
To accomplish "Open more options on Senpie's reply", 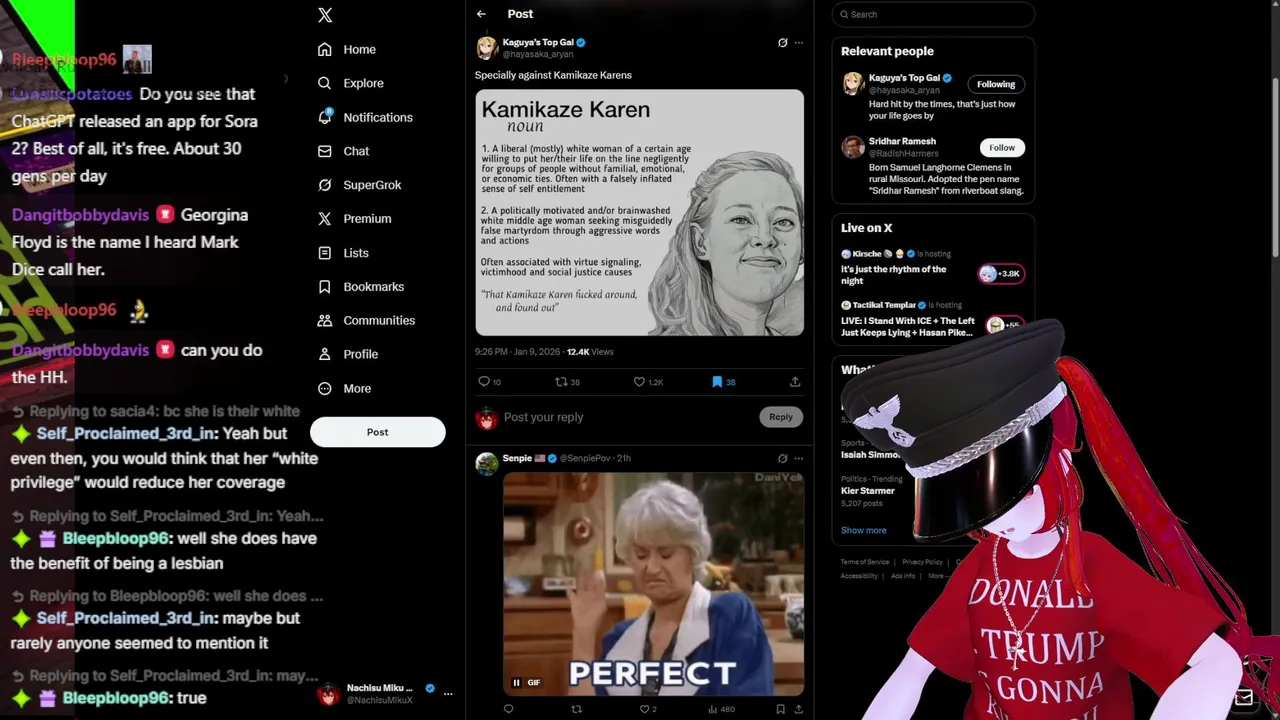I will tap(798, 458).
